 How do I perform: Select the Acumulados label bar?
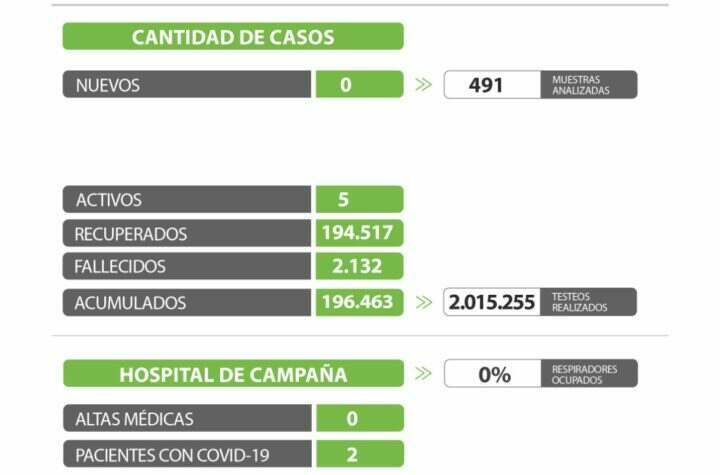[x=187, y=302]
